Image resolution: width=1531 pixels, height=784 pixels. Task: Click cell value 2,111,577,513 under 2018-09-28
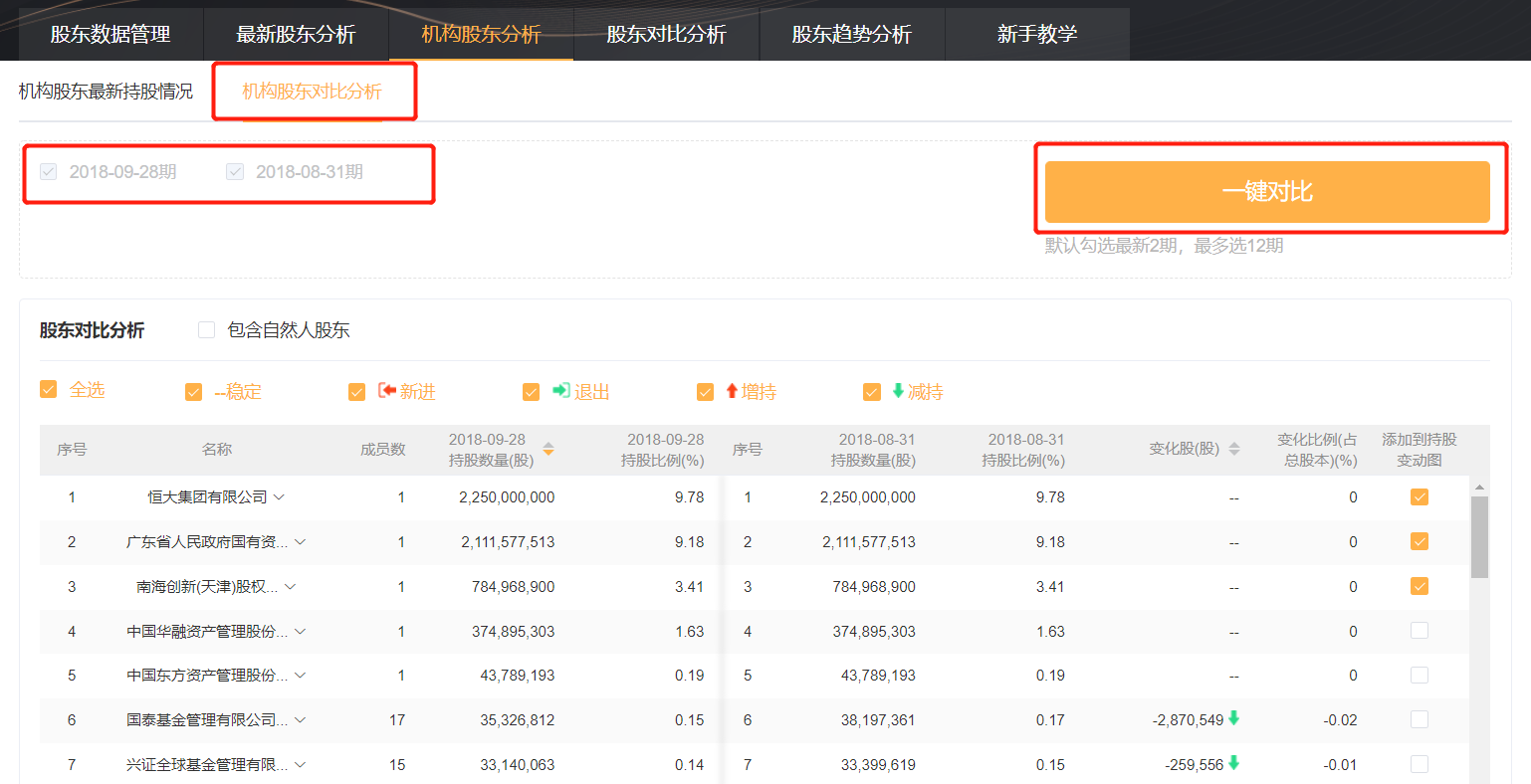coord(508,542)
